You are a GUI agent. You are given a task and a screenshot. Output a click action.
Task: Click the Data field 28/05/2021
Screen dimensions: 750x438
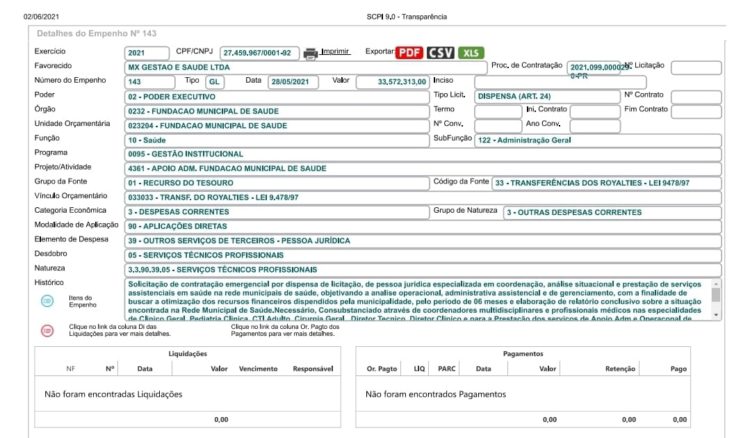click(x=293, y=82)
